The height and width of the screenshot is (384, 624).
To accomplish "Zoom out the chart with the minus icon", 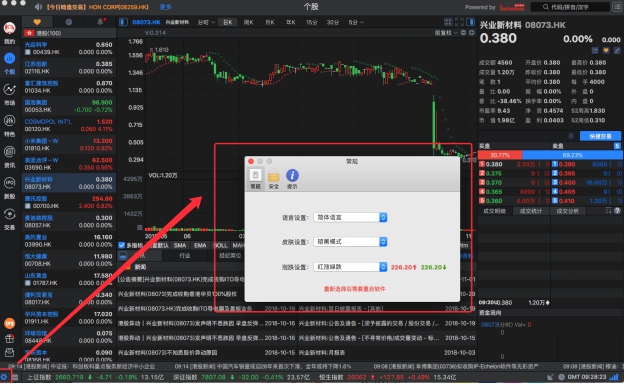I will tap(463, 33).
